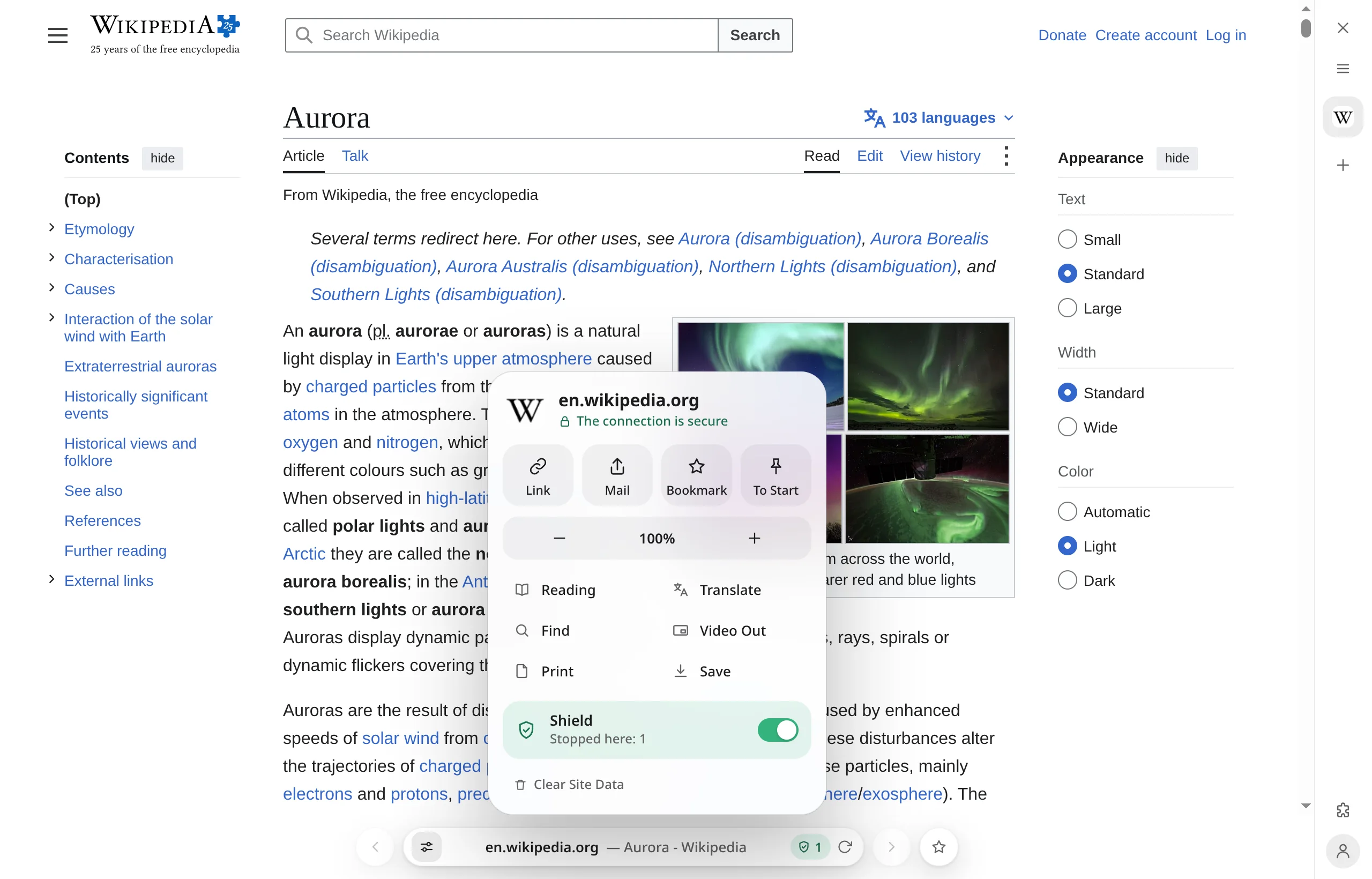Open the Wikipedia tab in sidebar

[1343, 117]
